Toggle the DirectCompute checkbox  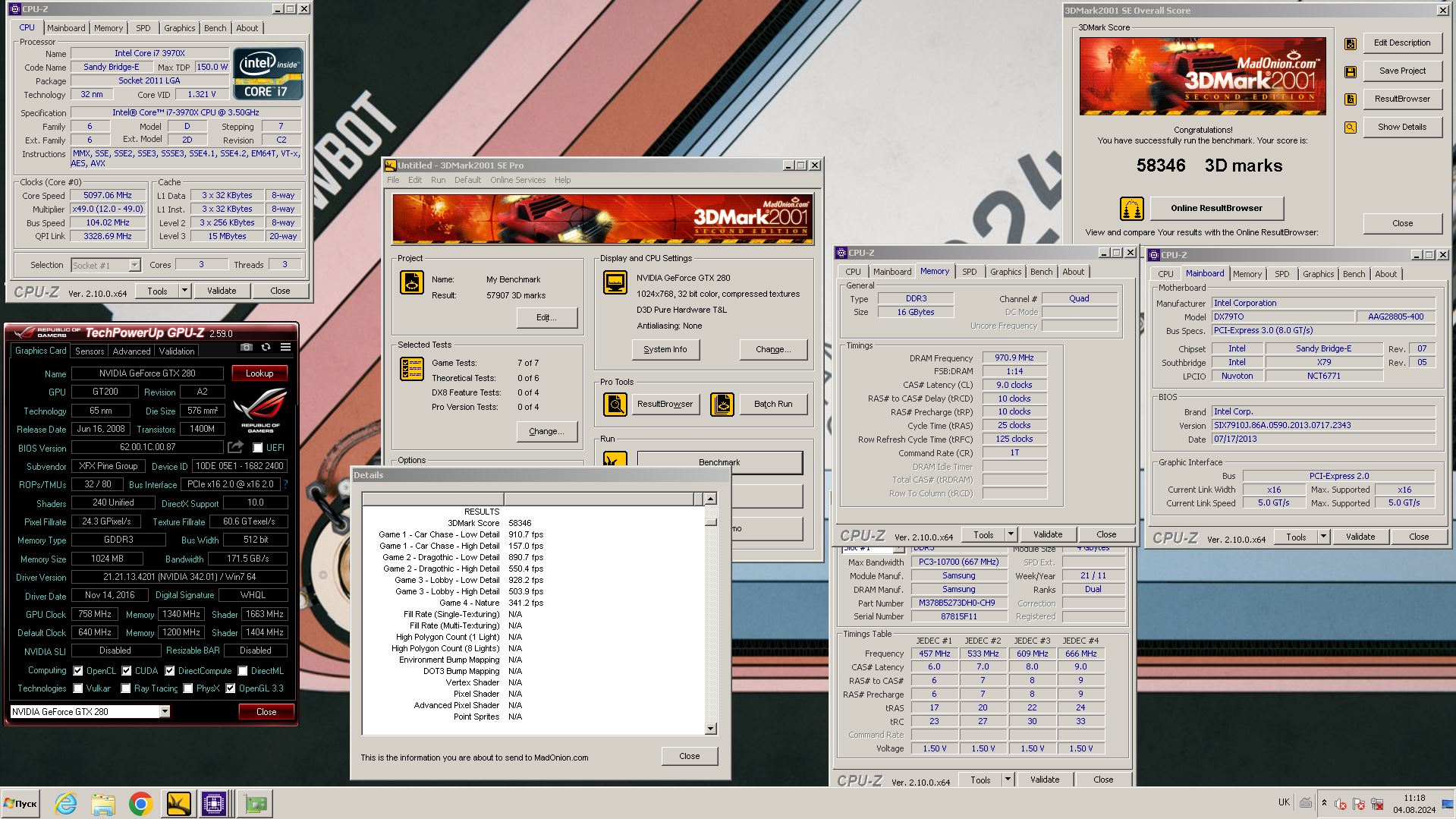(169, 671)
